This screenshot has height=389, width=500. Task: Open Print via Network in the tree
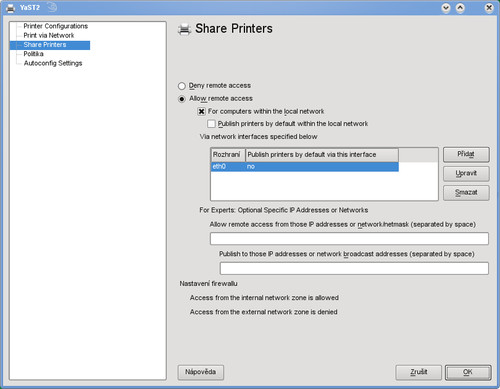click(49, 35)
